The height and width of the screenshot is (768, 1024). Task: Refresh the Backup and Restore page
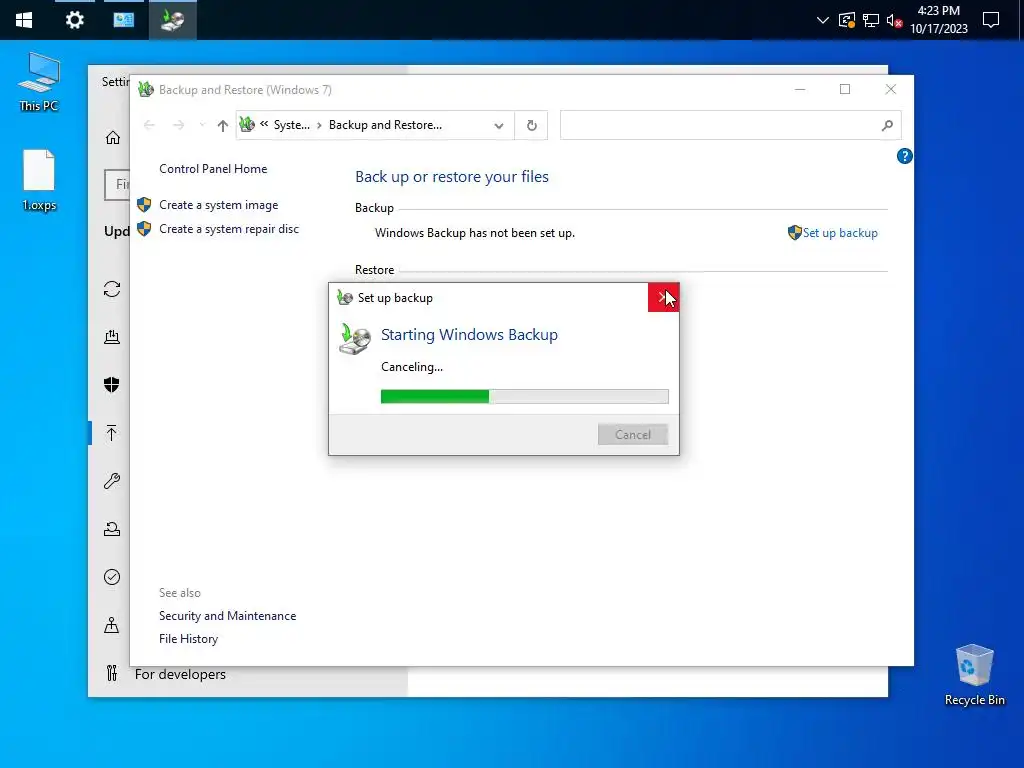532,125
